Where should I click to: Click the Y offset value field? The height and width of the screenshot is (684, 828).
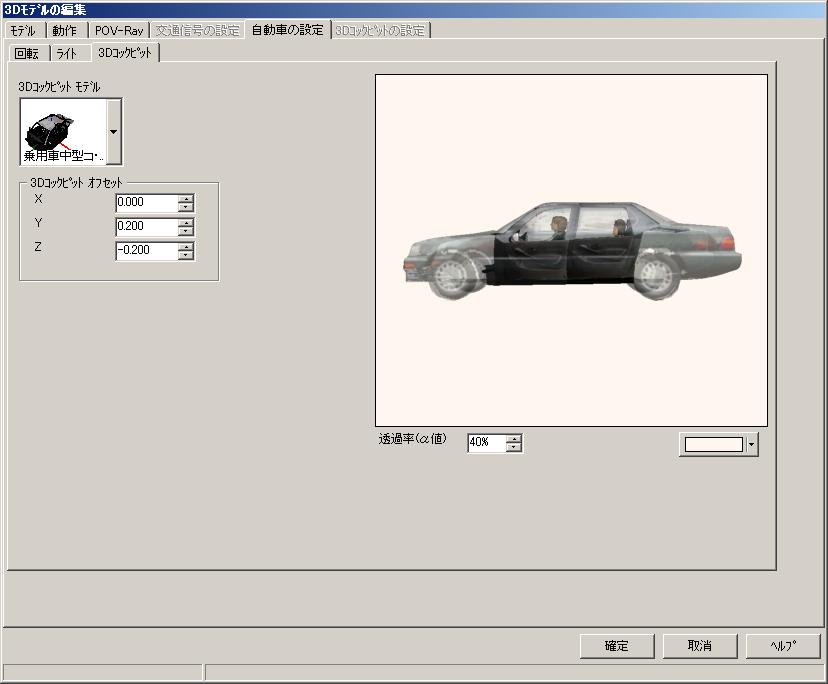click(146, 227)
